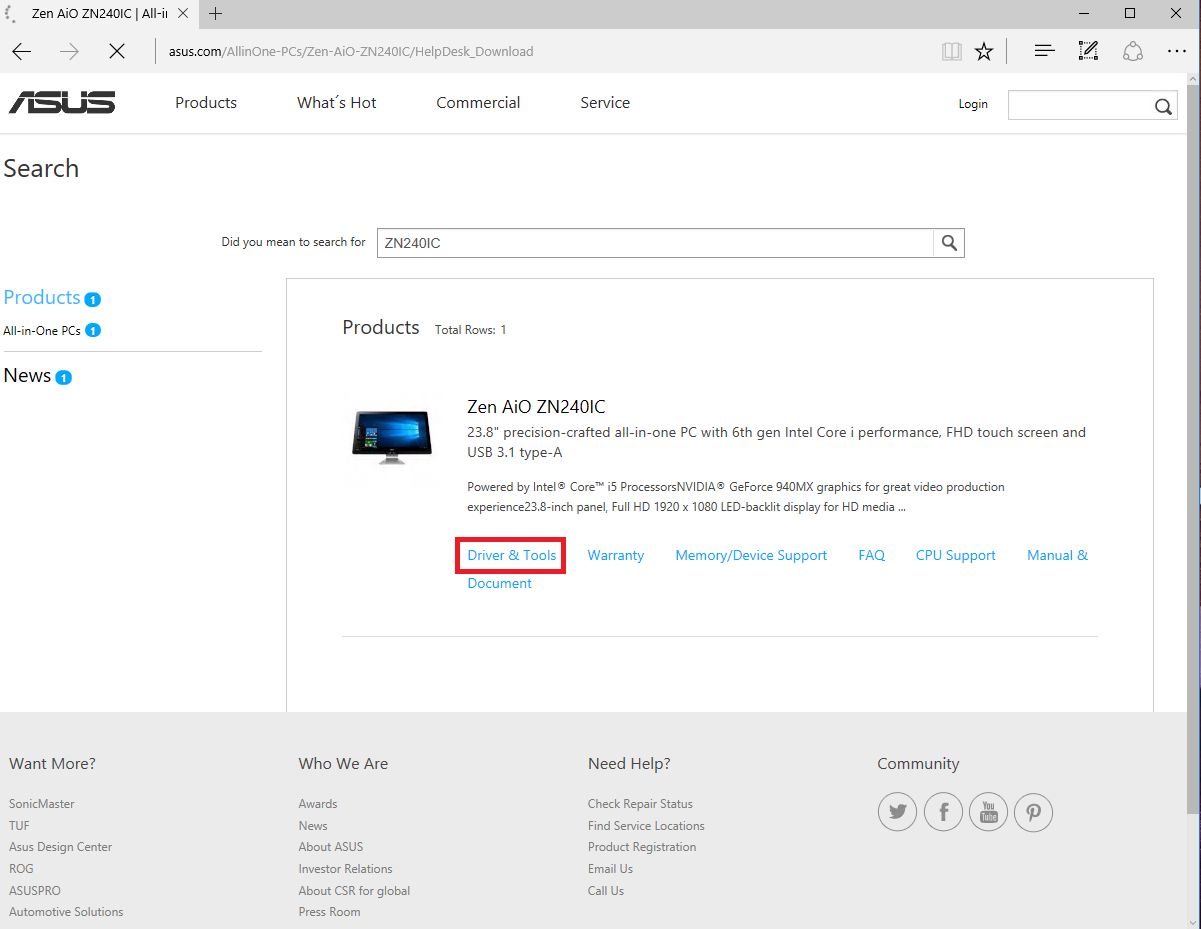Open the Warranty link
Viewport: 1201px width, 929px height.
click(x=616, y=555)
